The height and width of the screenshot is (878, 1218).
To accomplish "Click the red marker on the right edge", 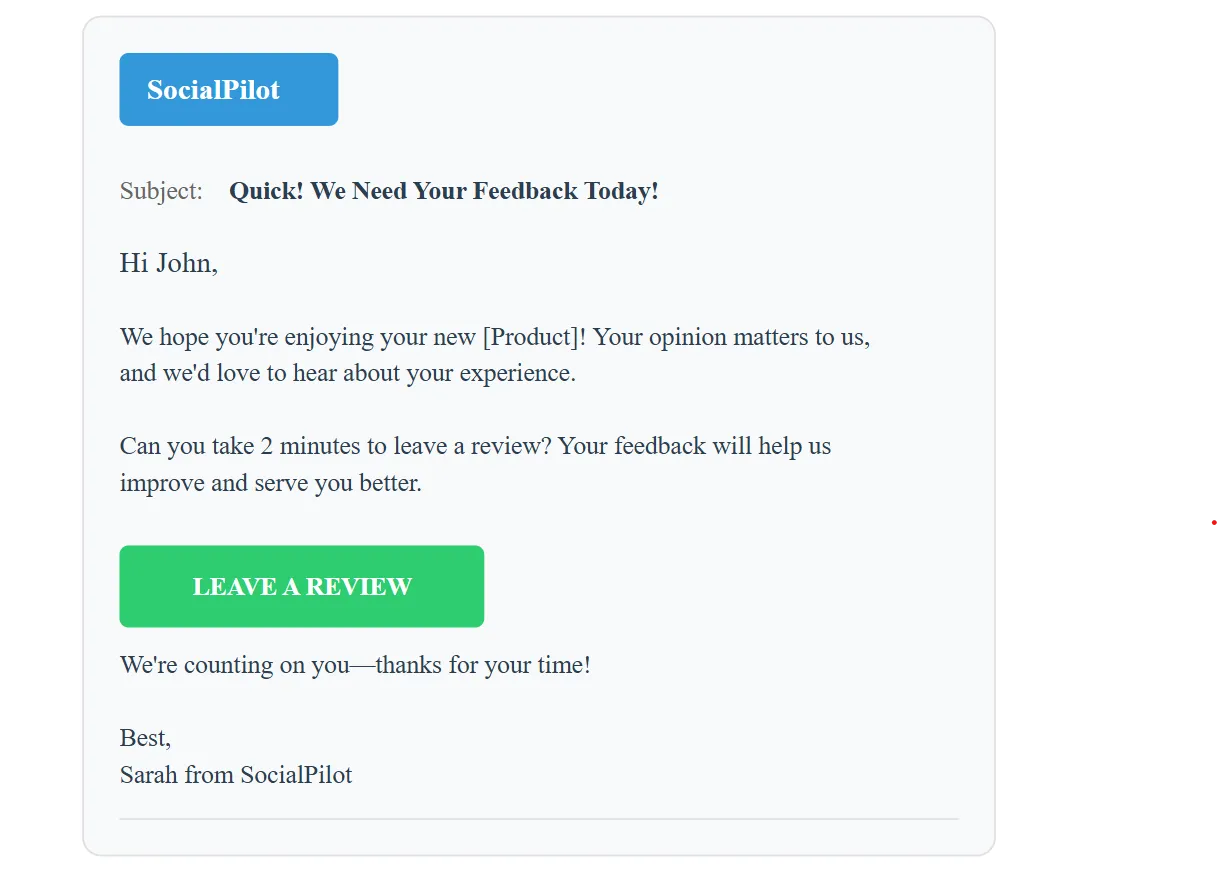I will point(1212,523).
